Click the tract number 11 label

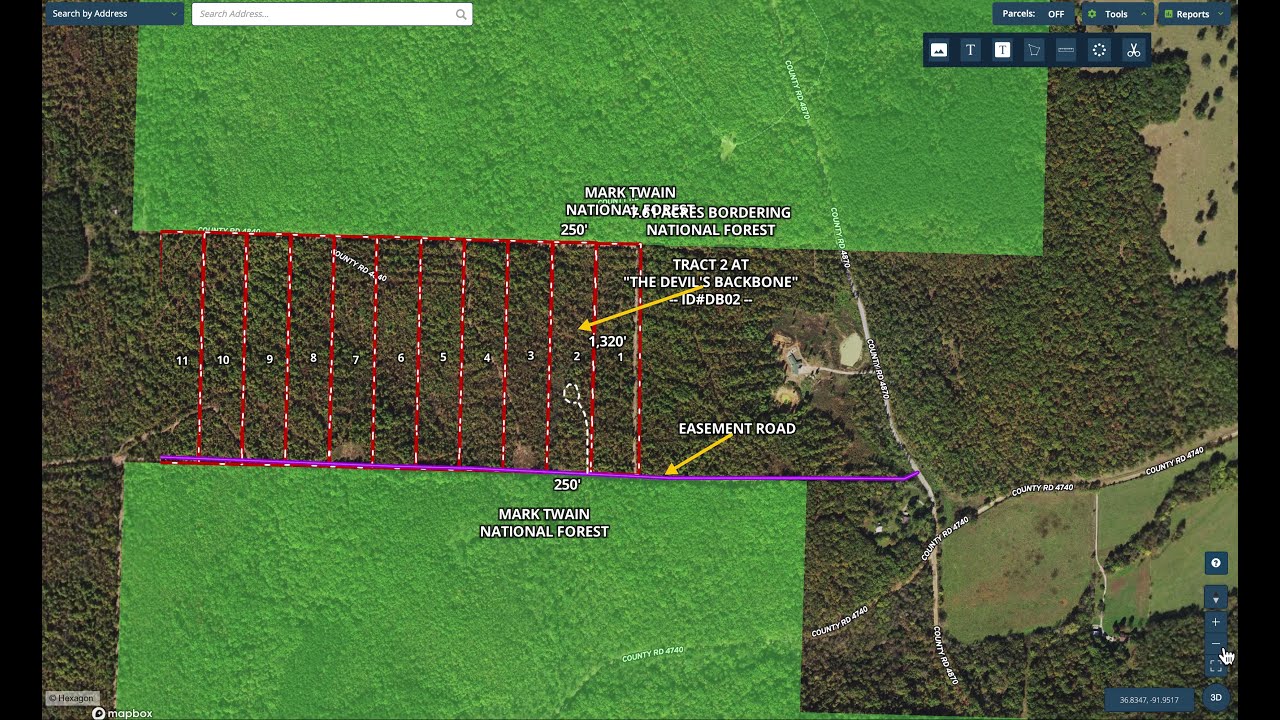pyautogui.click(x=182, y=360)
